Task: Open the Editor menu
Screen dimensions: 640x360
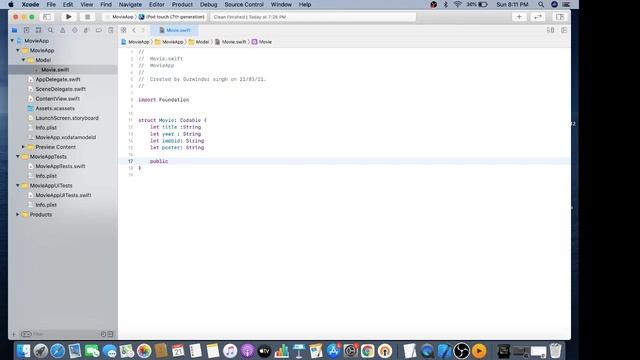Action: 156,4
